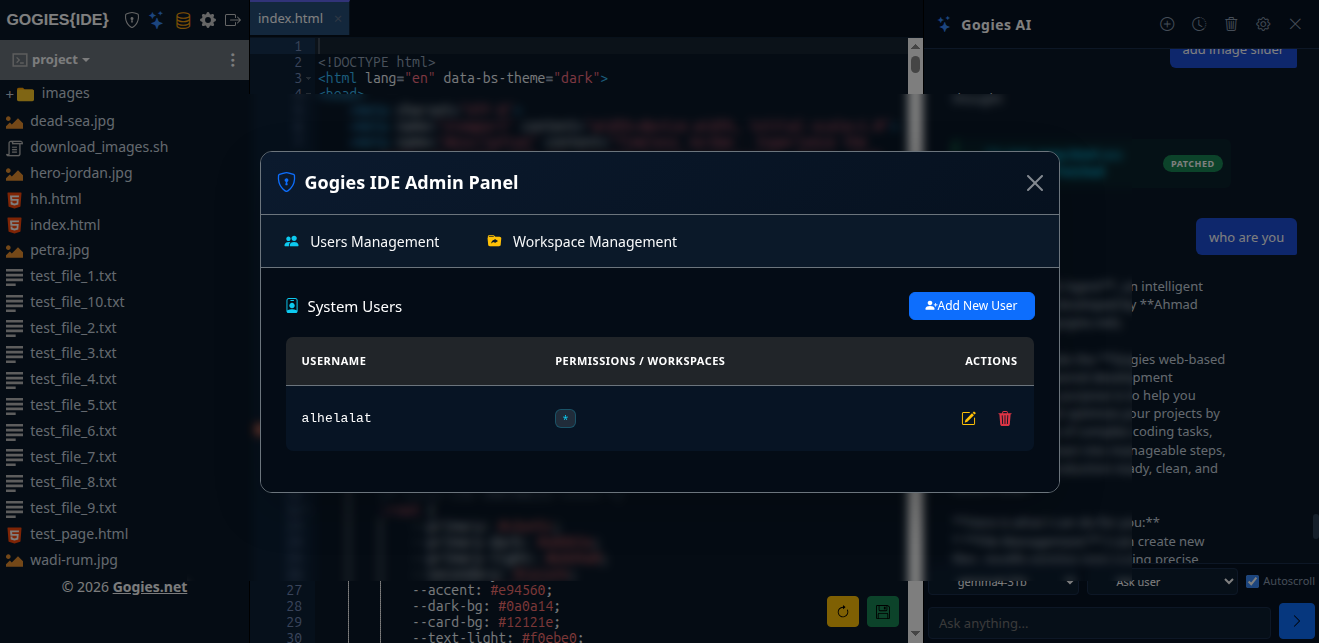
Task: Close the Admin Panel dialog
Action: coord(1035,183)
